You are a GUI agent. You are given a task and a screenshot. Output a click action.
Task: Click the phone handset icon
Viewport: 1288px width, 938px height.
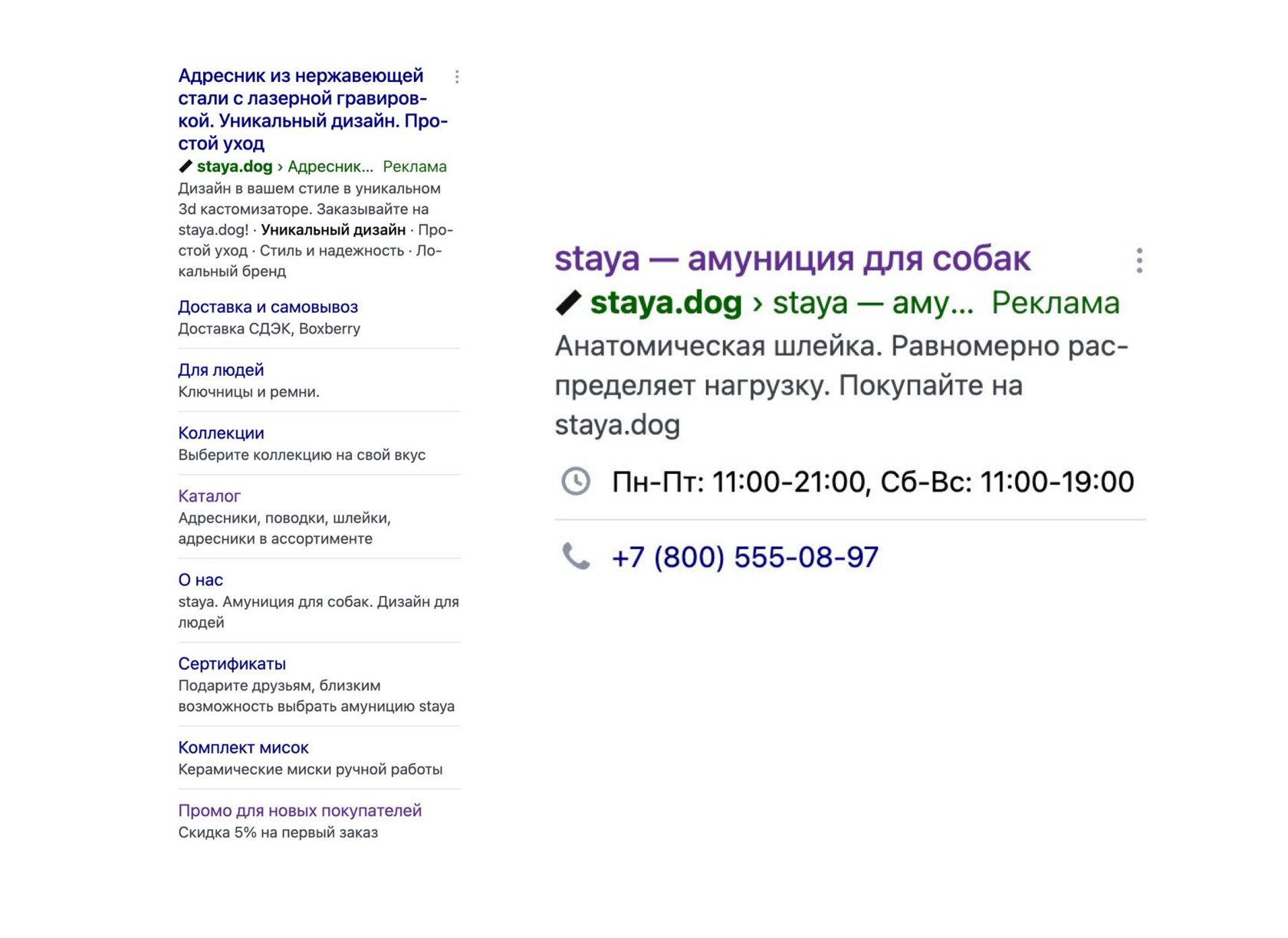click(576, 556)
